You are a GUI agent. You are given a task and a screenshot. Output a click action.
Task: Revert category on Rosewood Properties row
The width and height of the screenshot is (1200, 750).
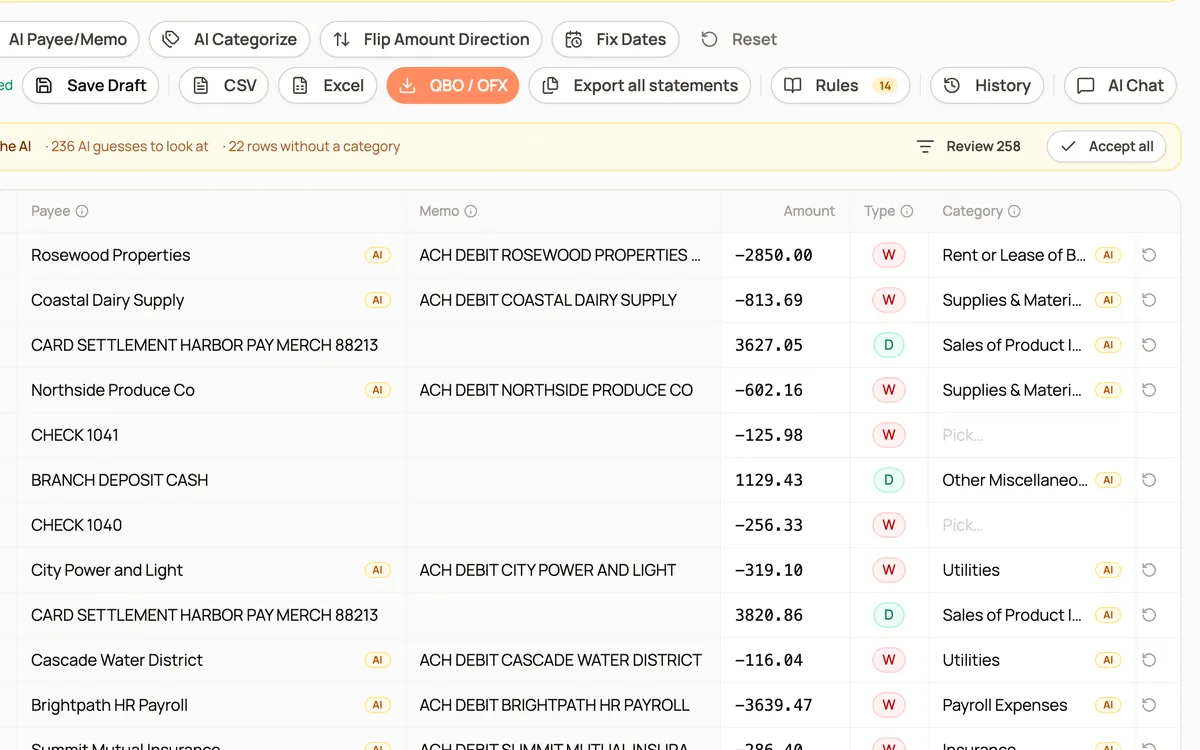pos(1149,255)
